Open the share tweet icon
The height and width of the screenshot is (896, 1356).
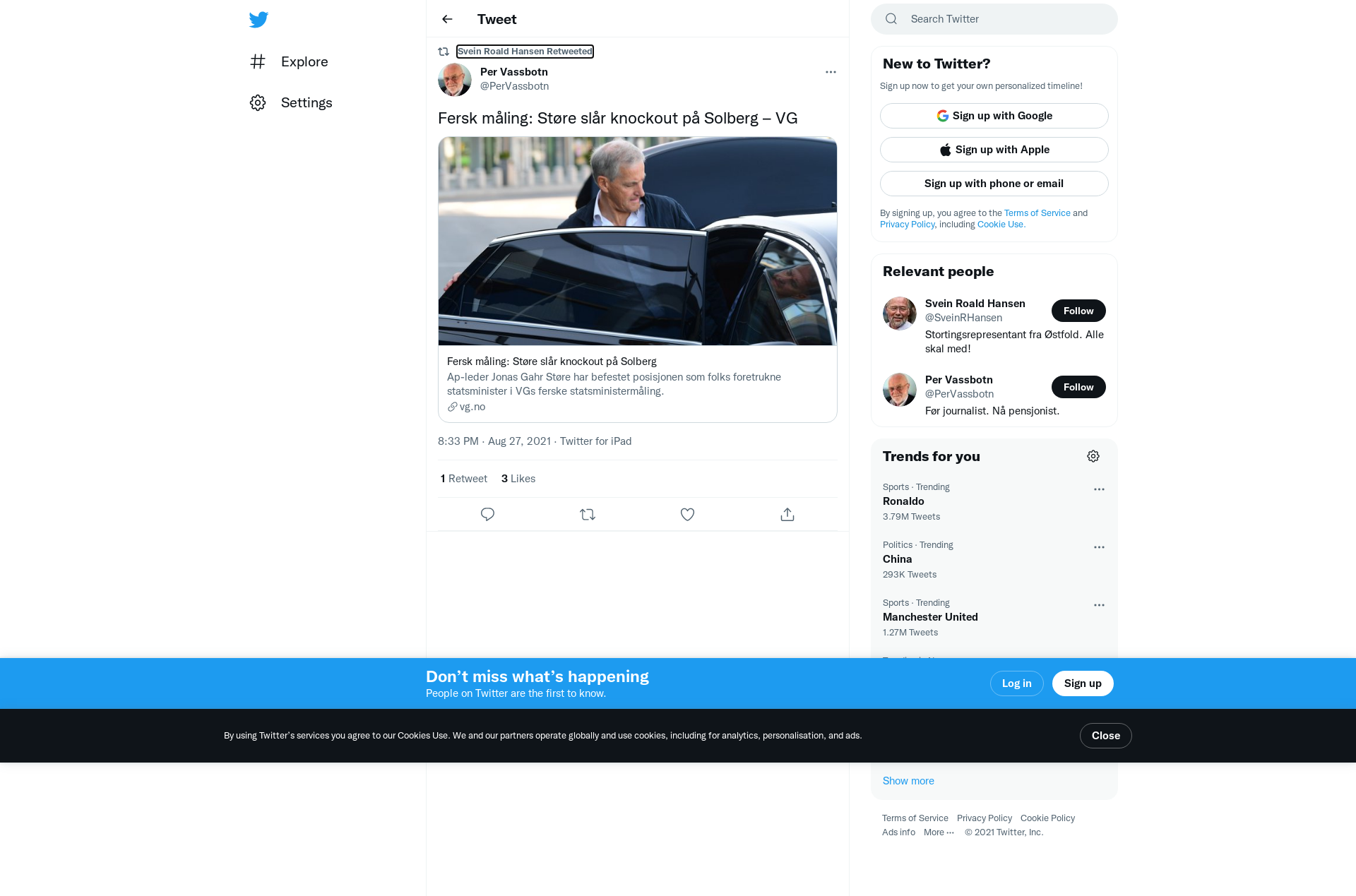click(x=787, y=515)
